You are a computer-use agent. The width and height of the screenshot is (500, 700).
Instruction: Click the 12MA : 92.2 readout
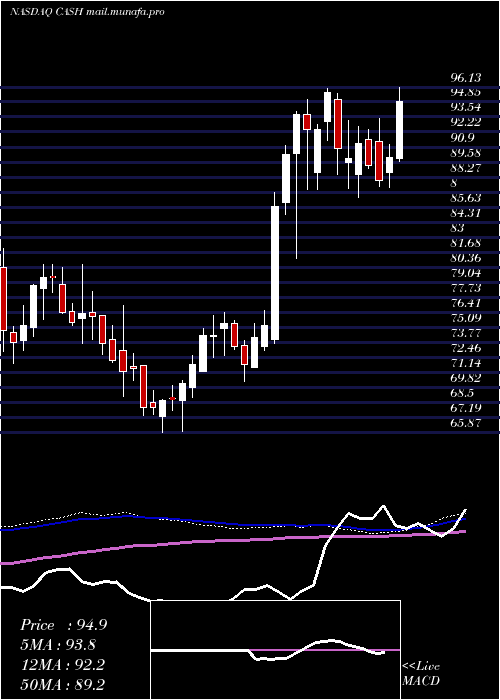(x=62, y=665)
